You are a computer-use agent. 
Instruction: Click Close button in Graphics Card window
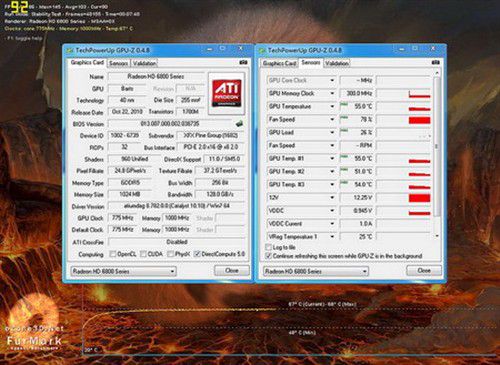pyautogui.click(x=232, y=270)
